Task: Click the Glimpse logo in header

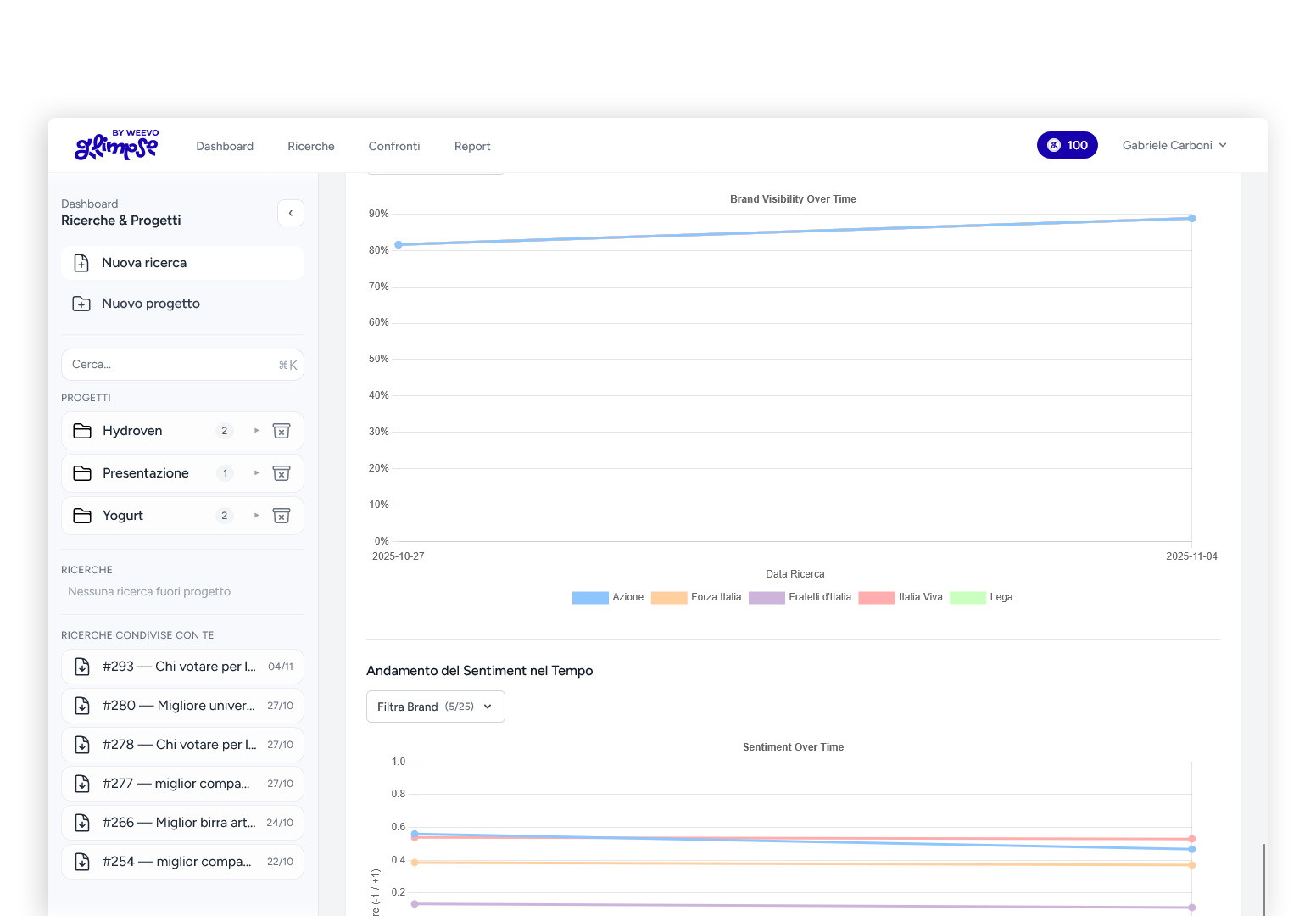Action: [117, 145]
